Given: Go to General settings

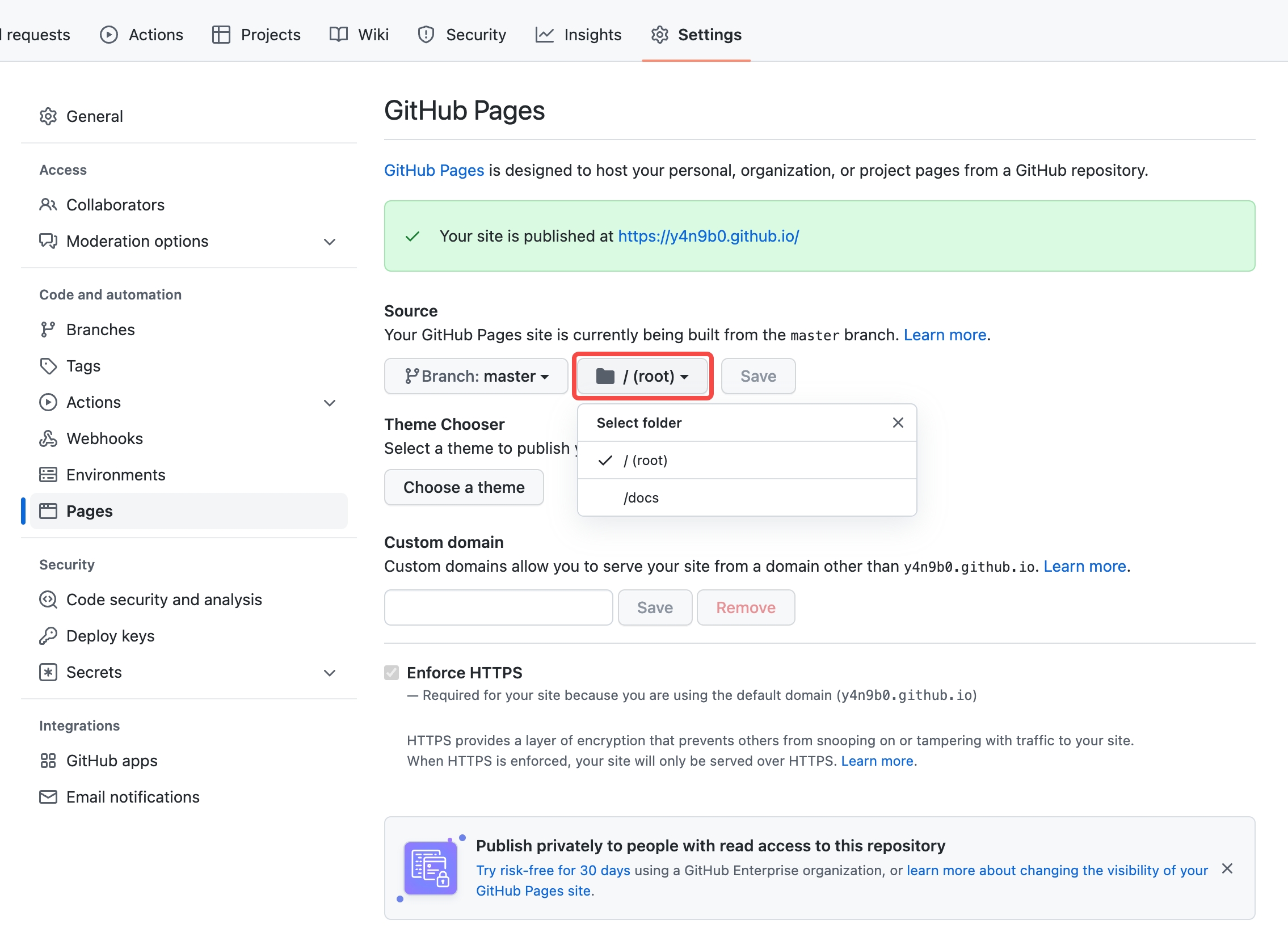Looking at the screenshot, I should [x=188, y=116].
